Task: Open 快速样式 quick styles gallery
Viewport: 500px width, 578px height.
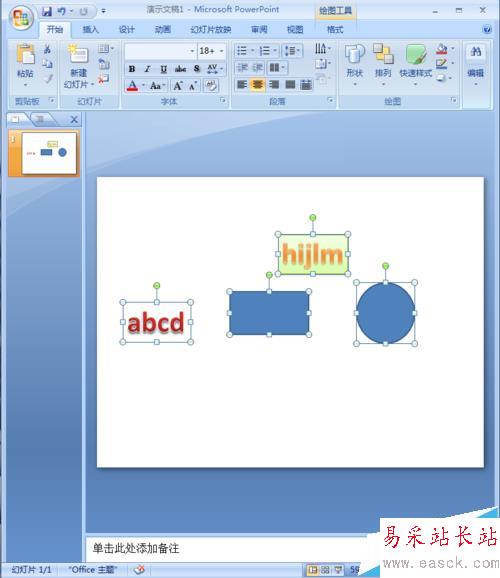Action: 416,65
